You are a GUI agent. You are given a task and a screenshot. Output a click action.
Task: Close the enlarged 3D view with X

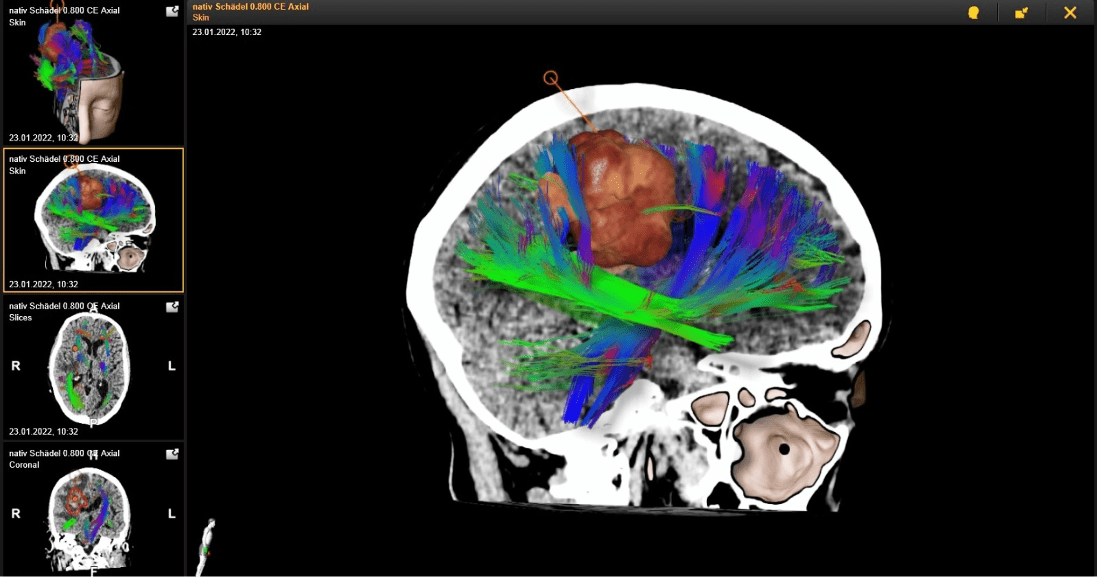tap(1070, 13)
